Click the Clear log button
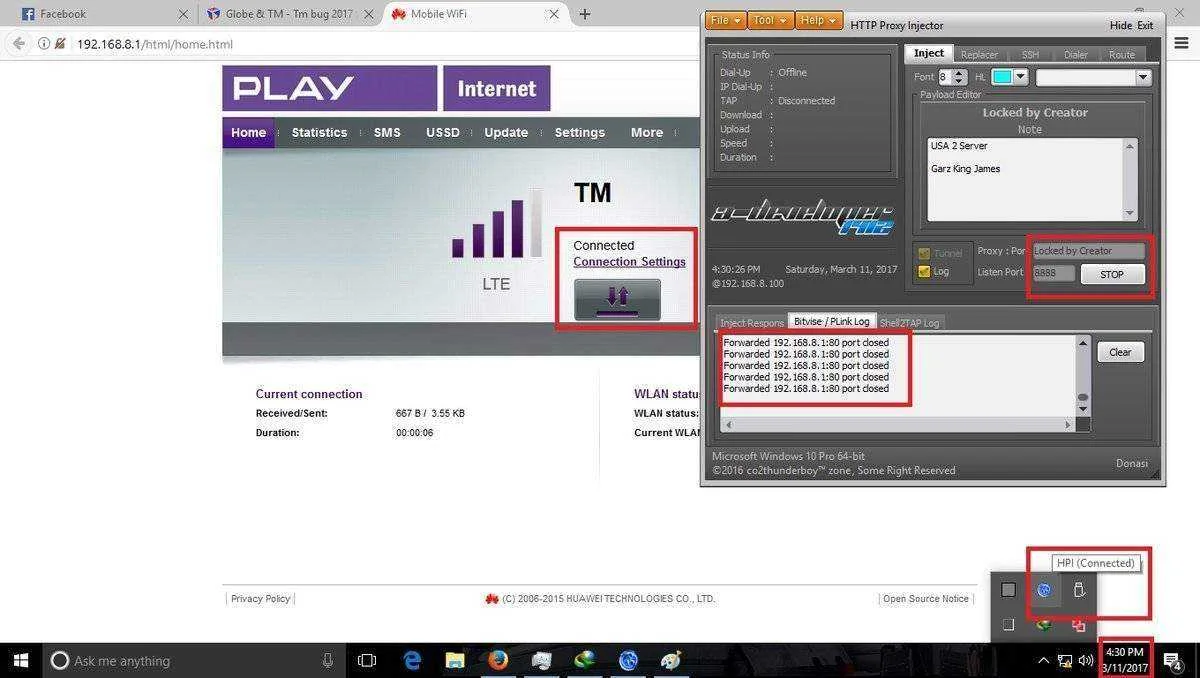Viewport: 1200px width, 678px height. coord(1120,352)
